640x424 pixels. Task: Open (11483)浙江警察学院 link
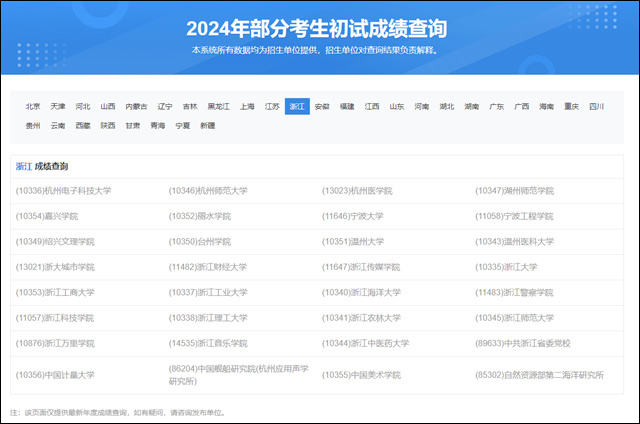click(514, 293)
